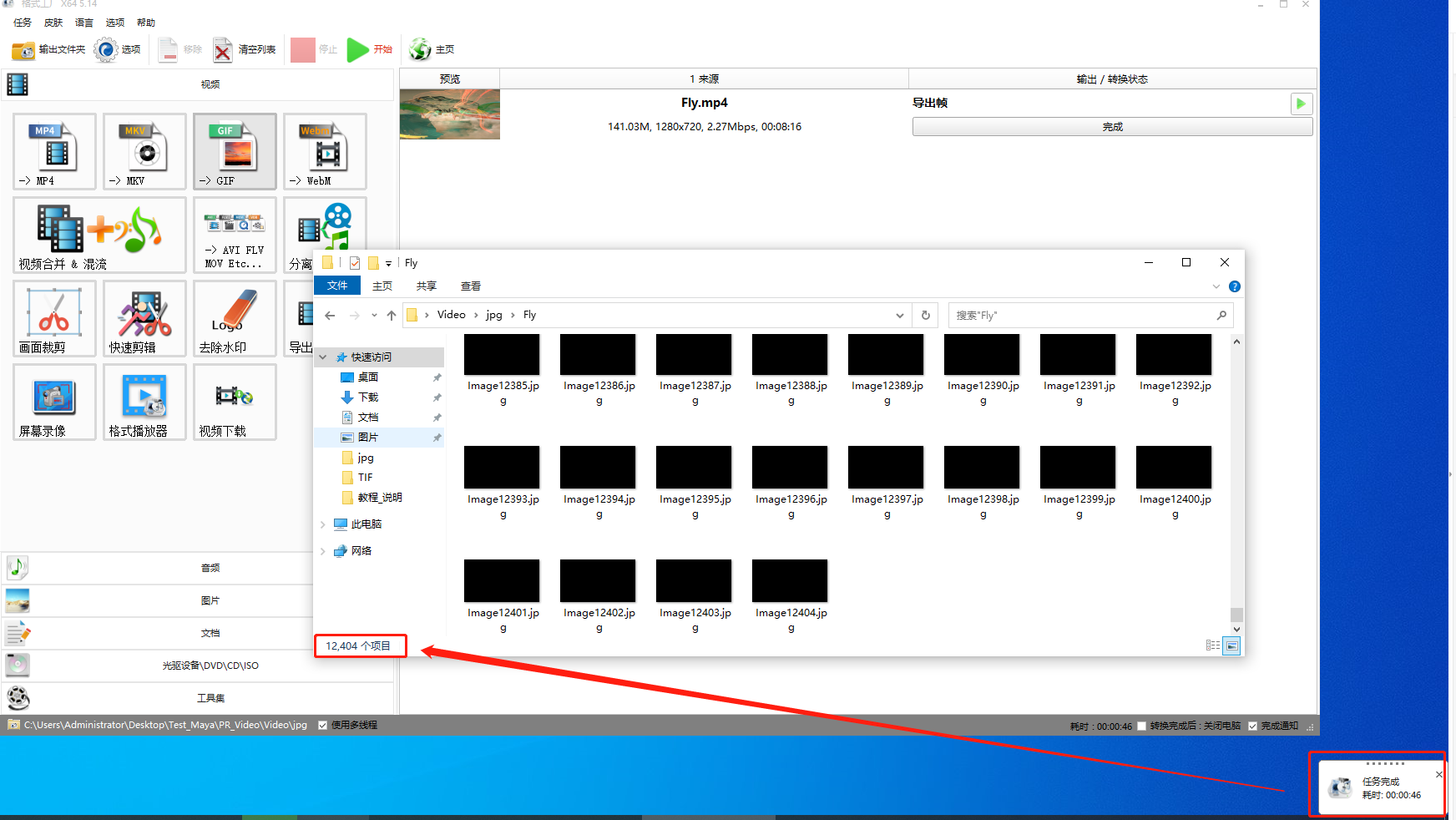1456x820 pixels.
Task: Open the quick clip tool
Action: [145, 318]
